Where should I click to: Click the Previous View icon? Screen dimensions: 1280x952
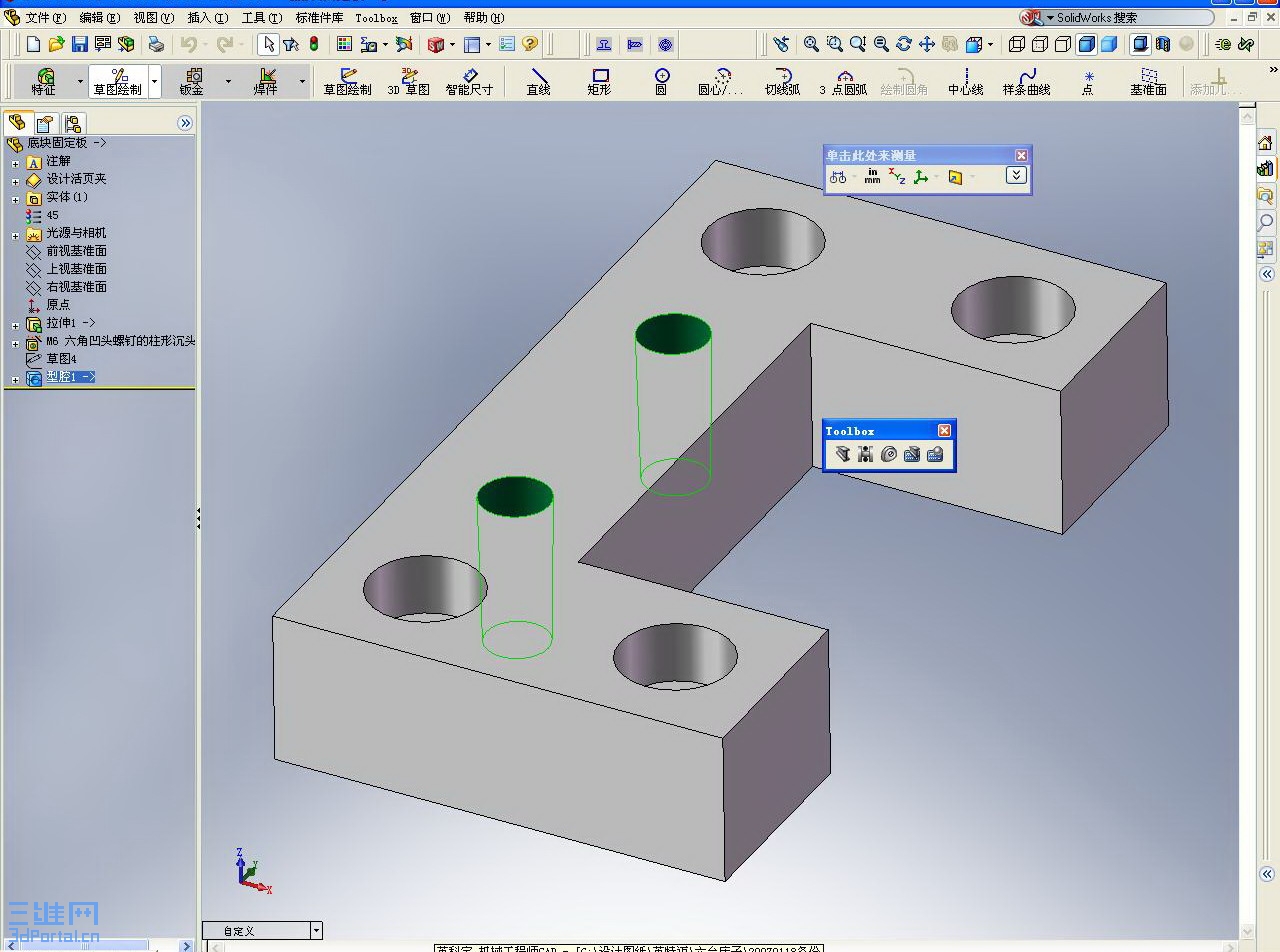(x=781, y=44)
